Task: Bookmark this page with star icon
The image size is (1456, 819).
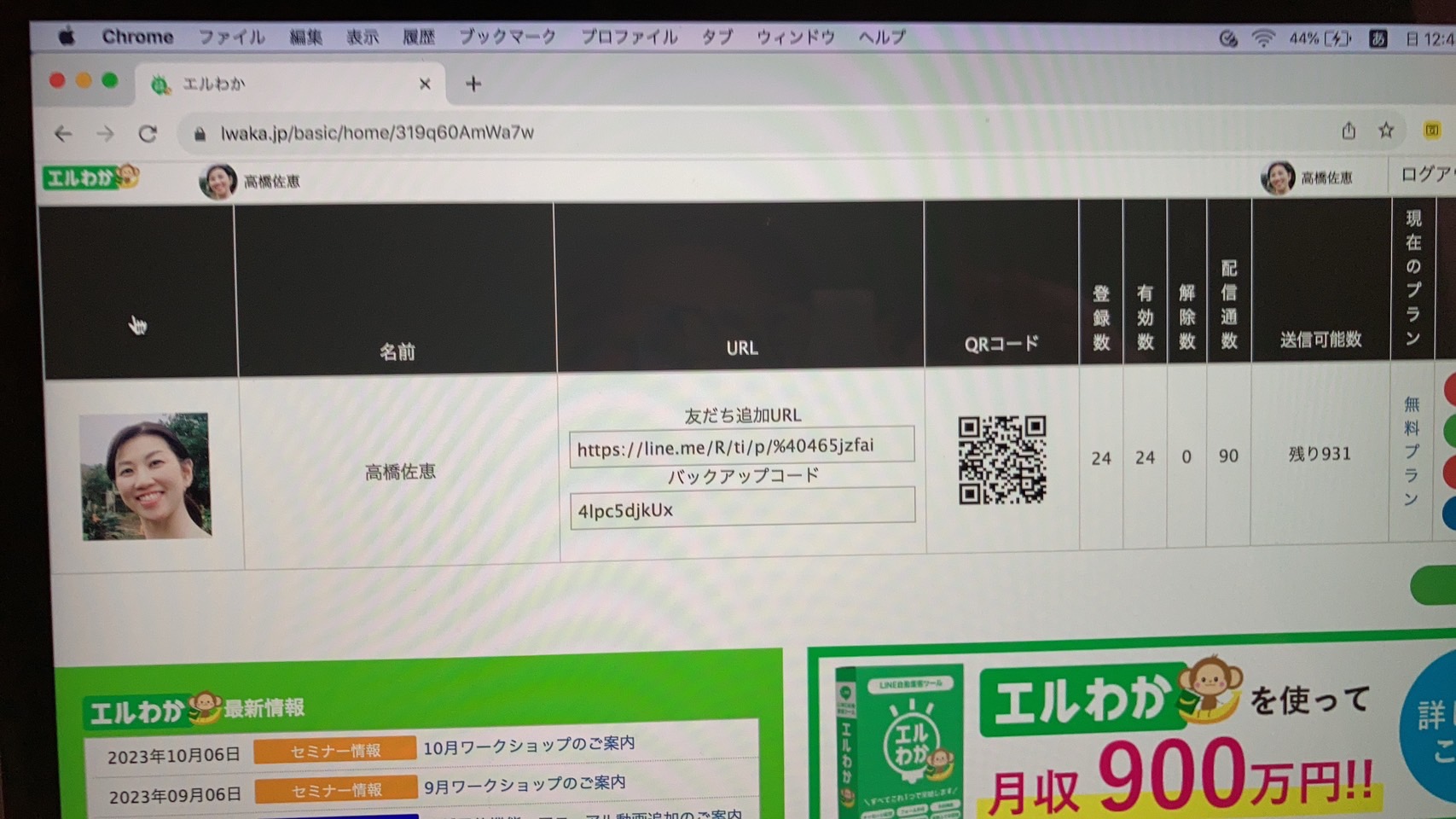Action: click(1386, 131)
